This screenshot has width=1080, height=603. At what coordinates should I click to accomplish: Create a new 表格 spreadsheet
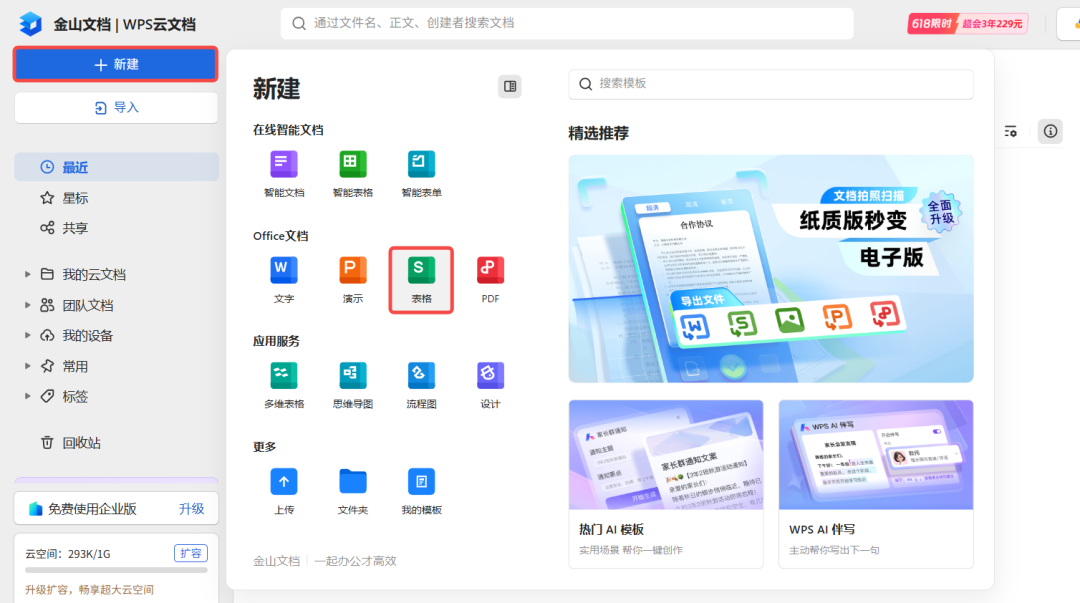(x=422, y=280)
